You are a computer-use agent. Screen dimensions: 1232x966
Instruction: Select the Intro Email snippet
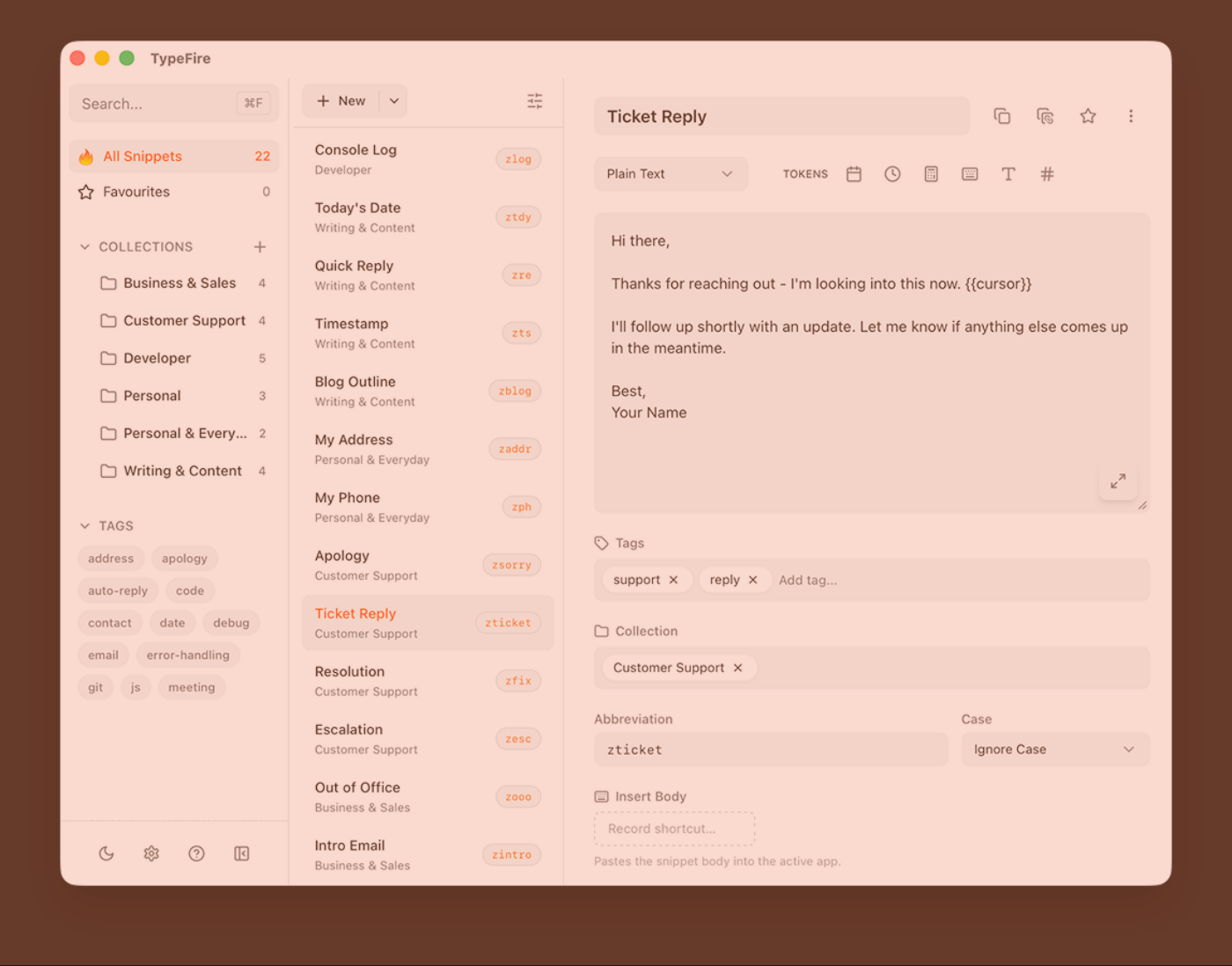coord(428,855)
